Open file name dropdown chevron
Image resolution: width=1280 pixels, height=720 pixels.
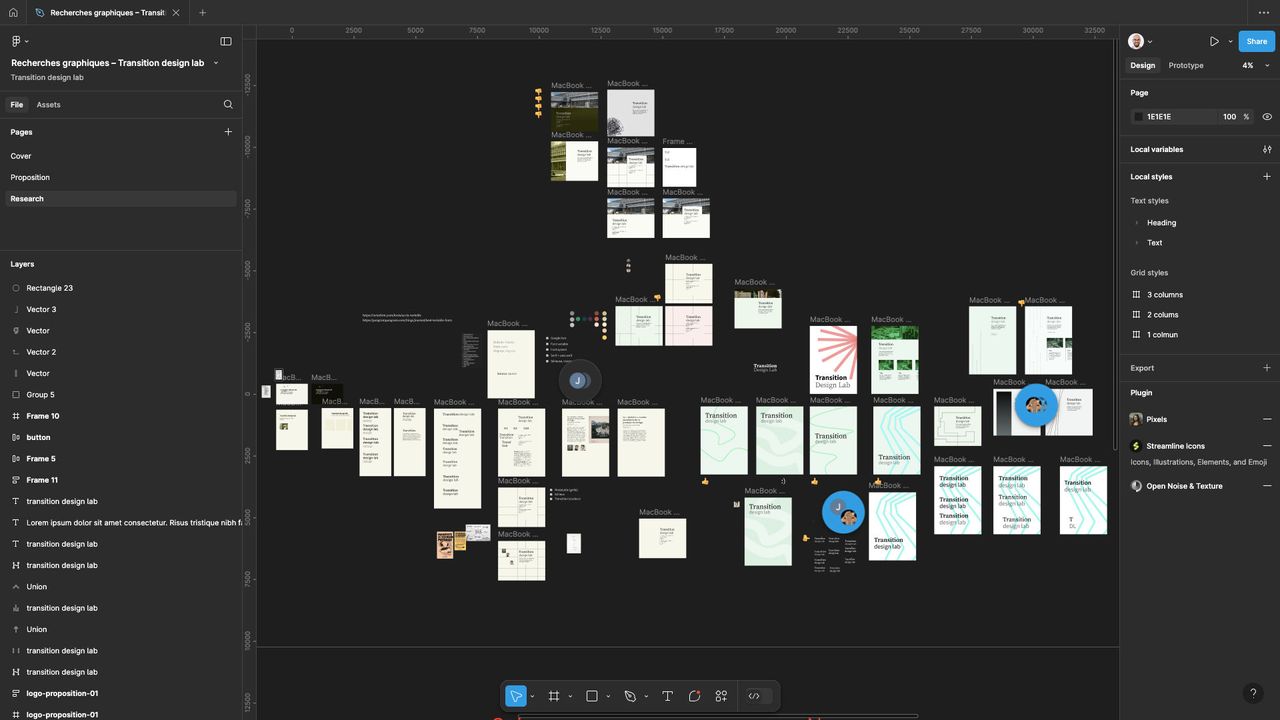coord(216,63)
